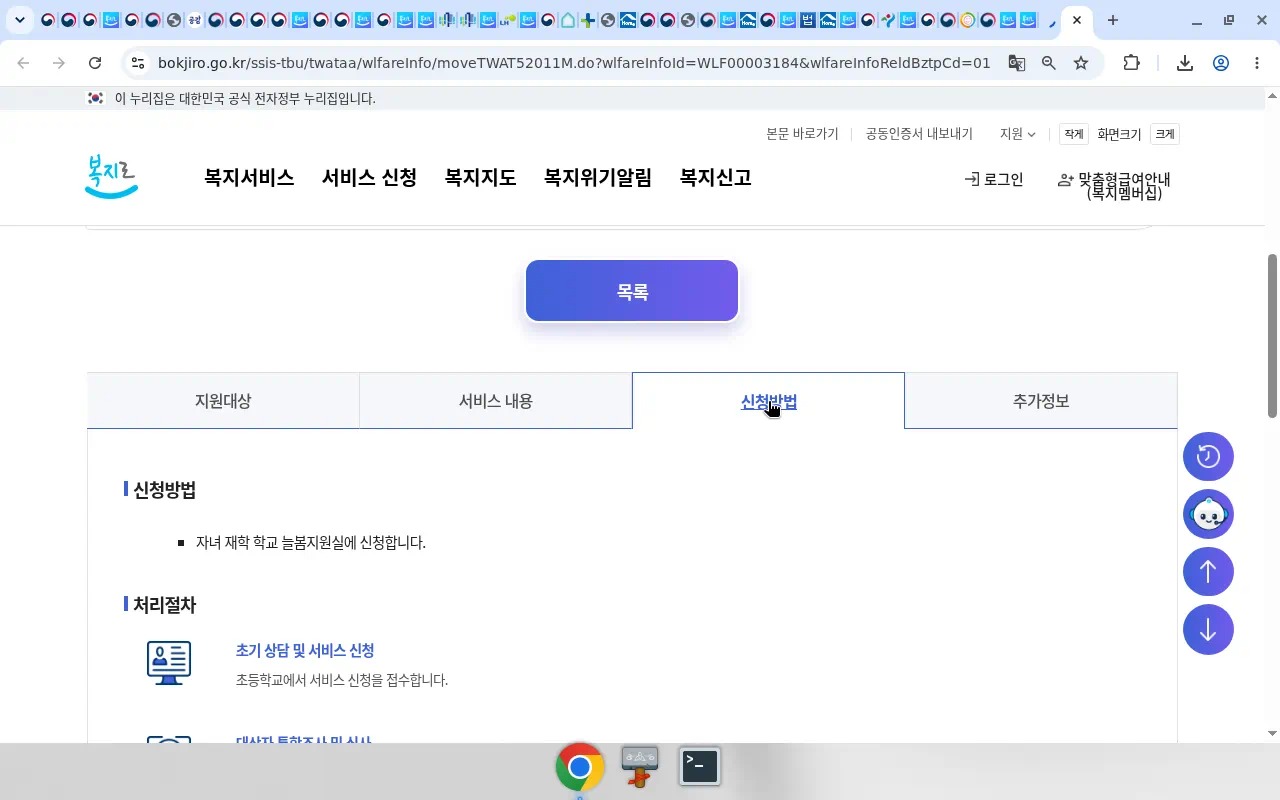Screen dimensions: 1280x800
Task: Launch Chrome from the dock
Action: [580, 767]
